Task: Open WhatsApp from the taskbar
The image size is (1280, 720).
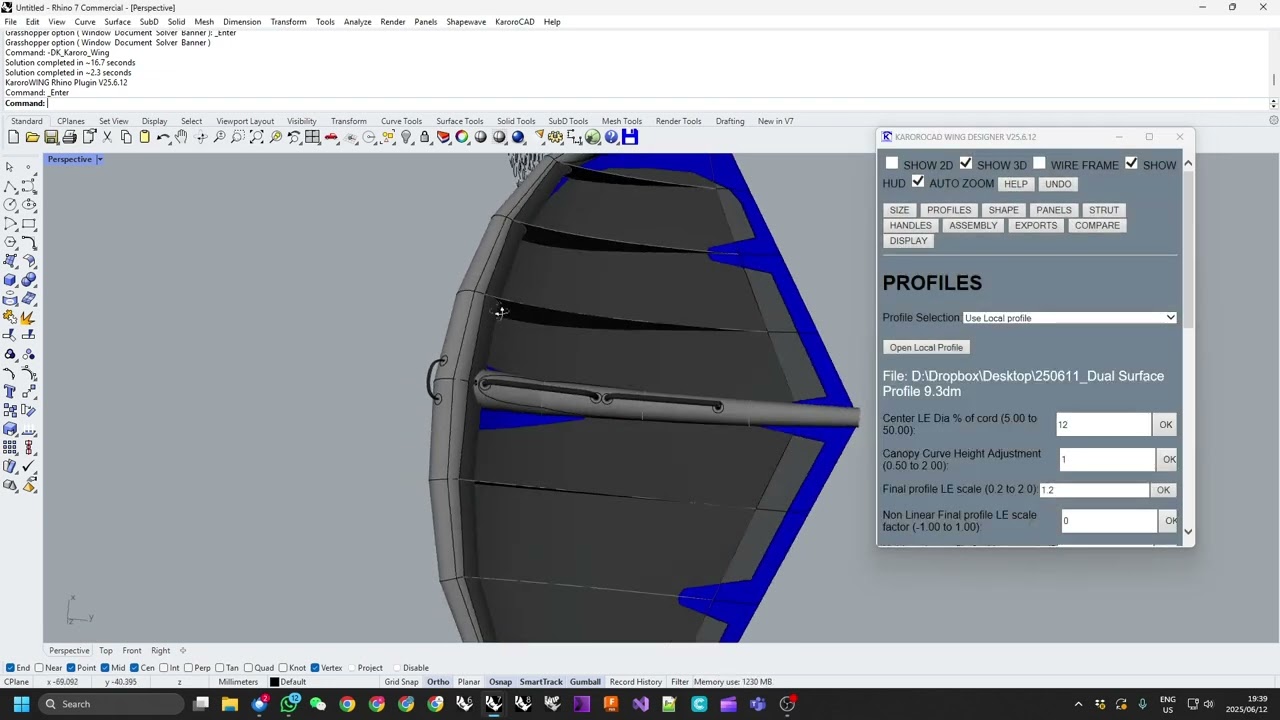Action: pos(289,704)
